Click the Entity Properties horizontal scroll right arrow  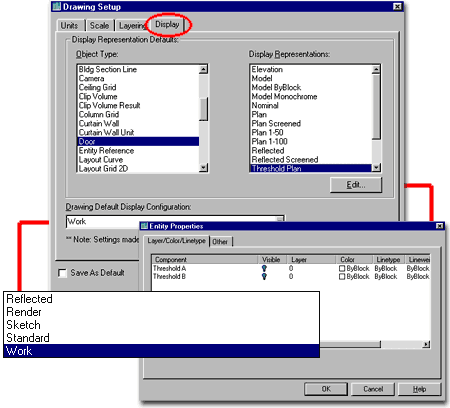(x=426, y=344)
